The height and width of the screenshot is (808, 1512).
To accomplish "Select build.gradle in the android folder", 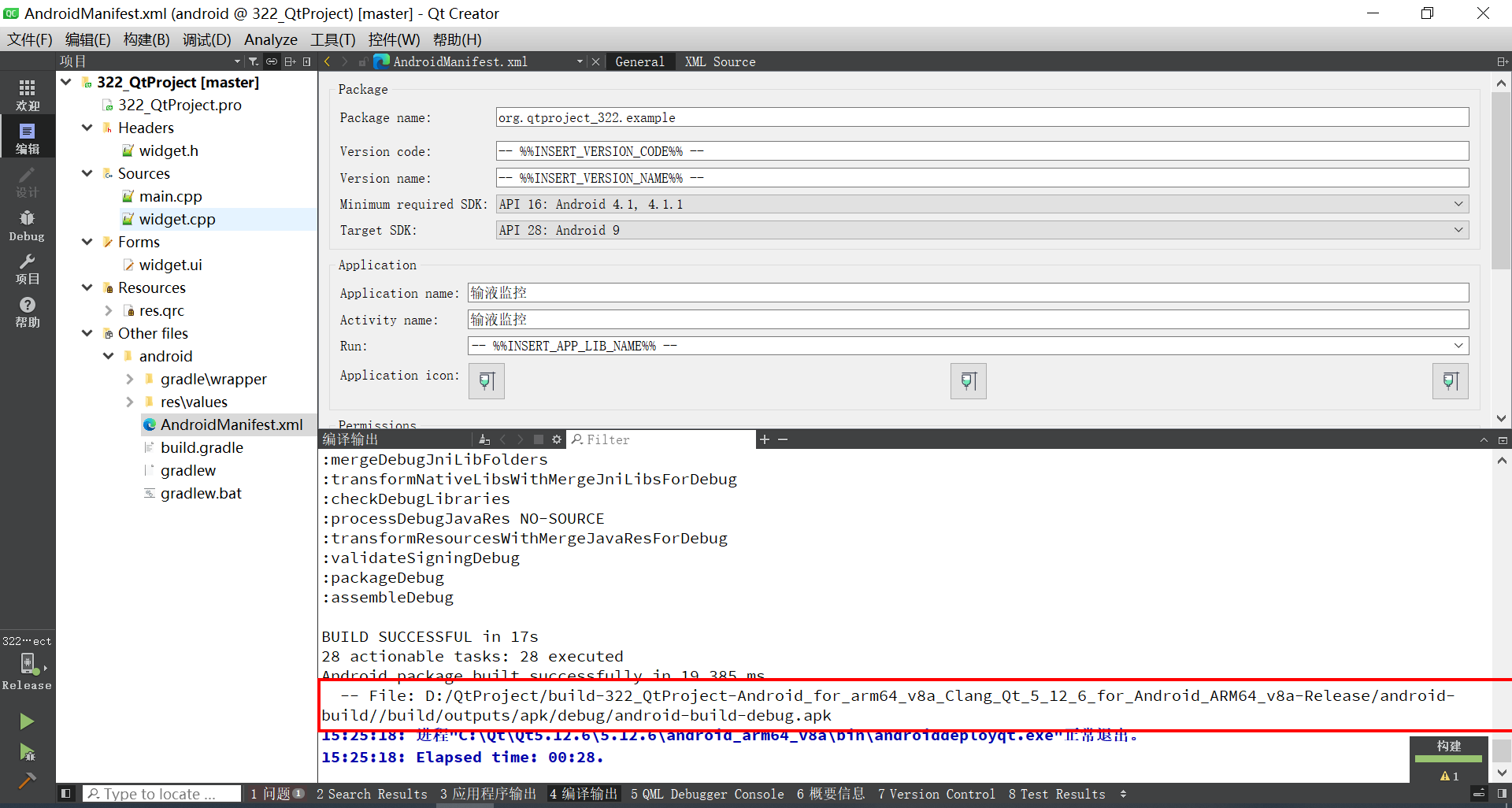I will (202, 447).
